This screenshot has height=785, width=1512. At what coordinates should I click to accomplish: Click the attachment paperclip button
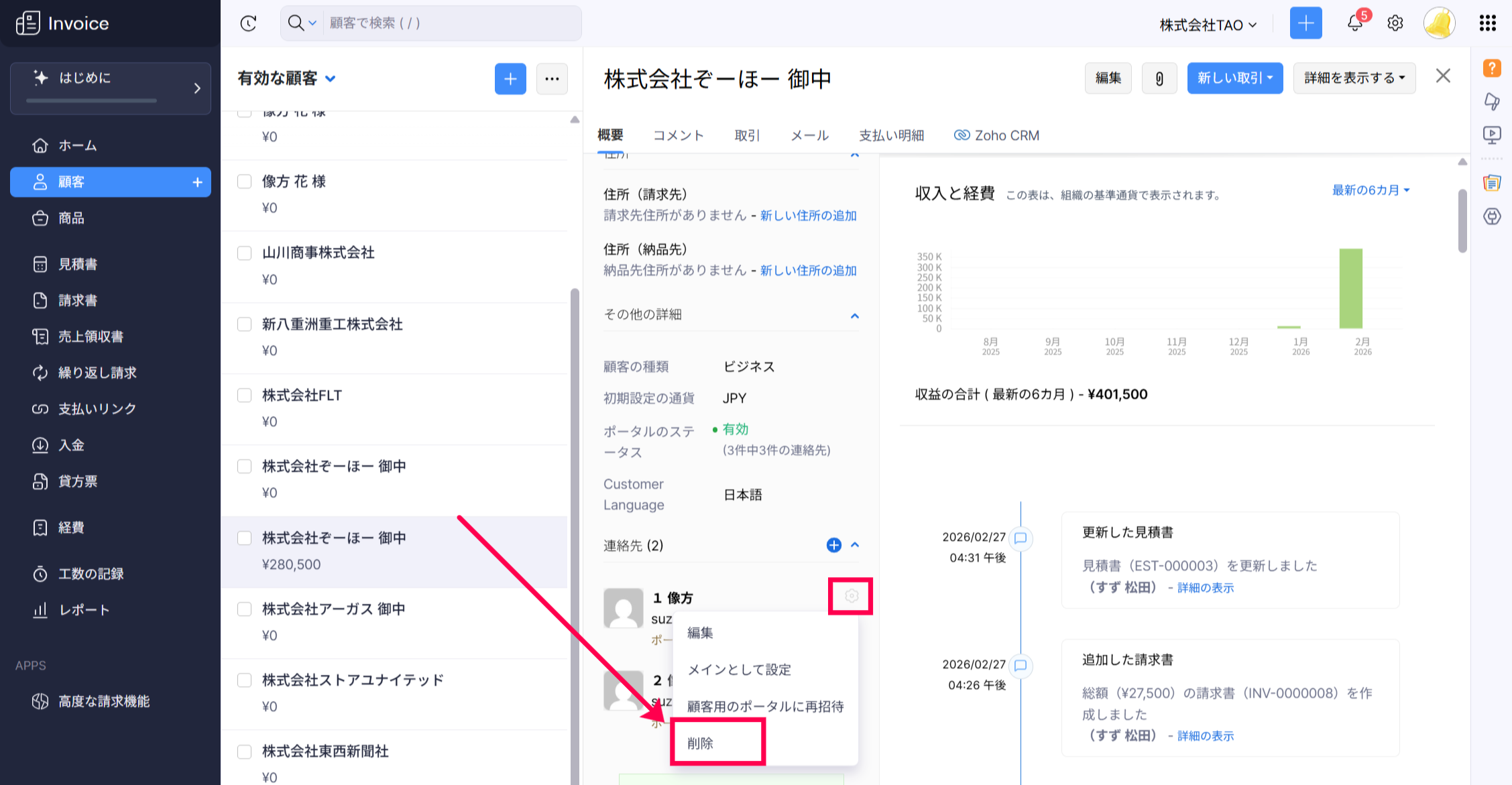(x=1159, y=78)
